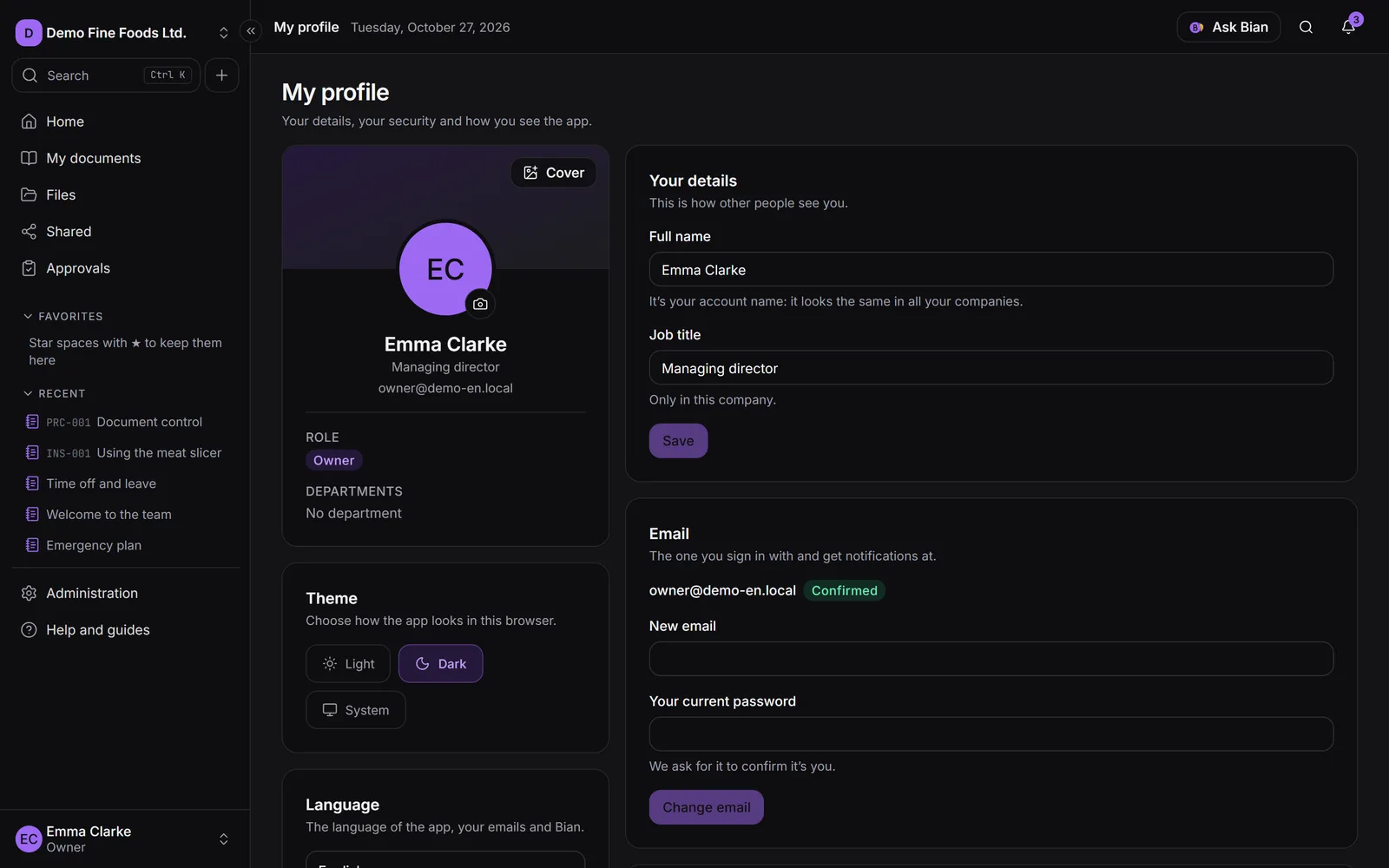Open Welcome to the team document
Viewport: 1389px width, 868px height.
pyautogui.click(x=125, y=515)
